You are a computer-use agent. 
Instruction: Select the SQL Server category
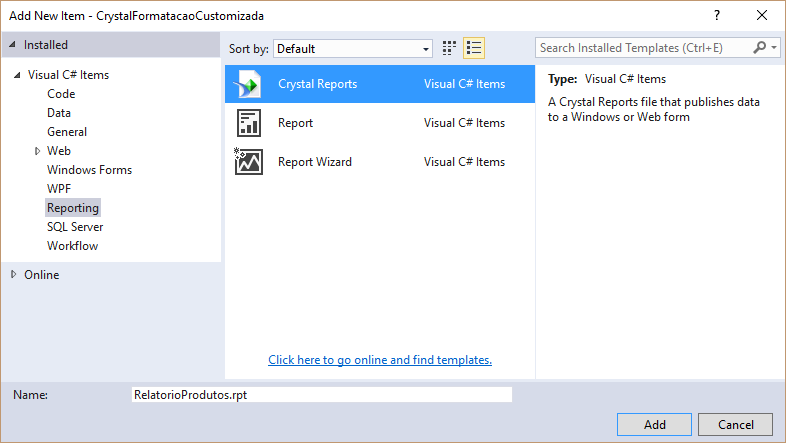pyautogui.click(x=75, y=227)
